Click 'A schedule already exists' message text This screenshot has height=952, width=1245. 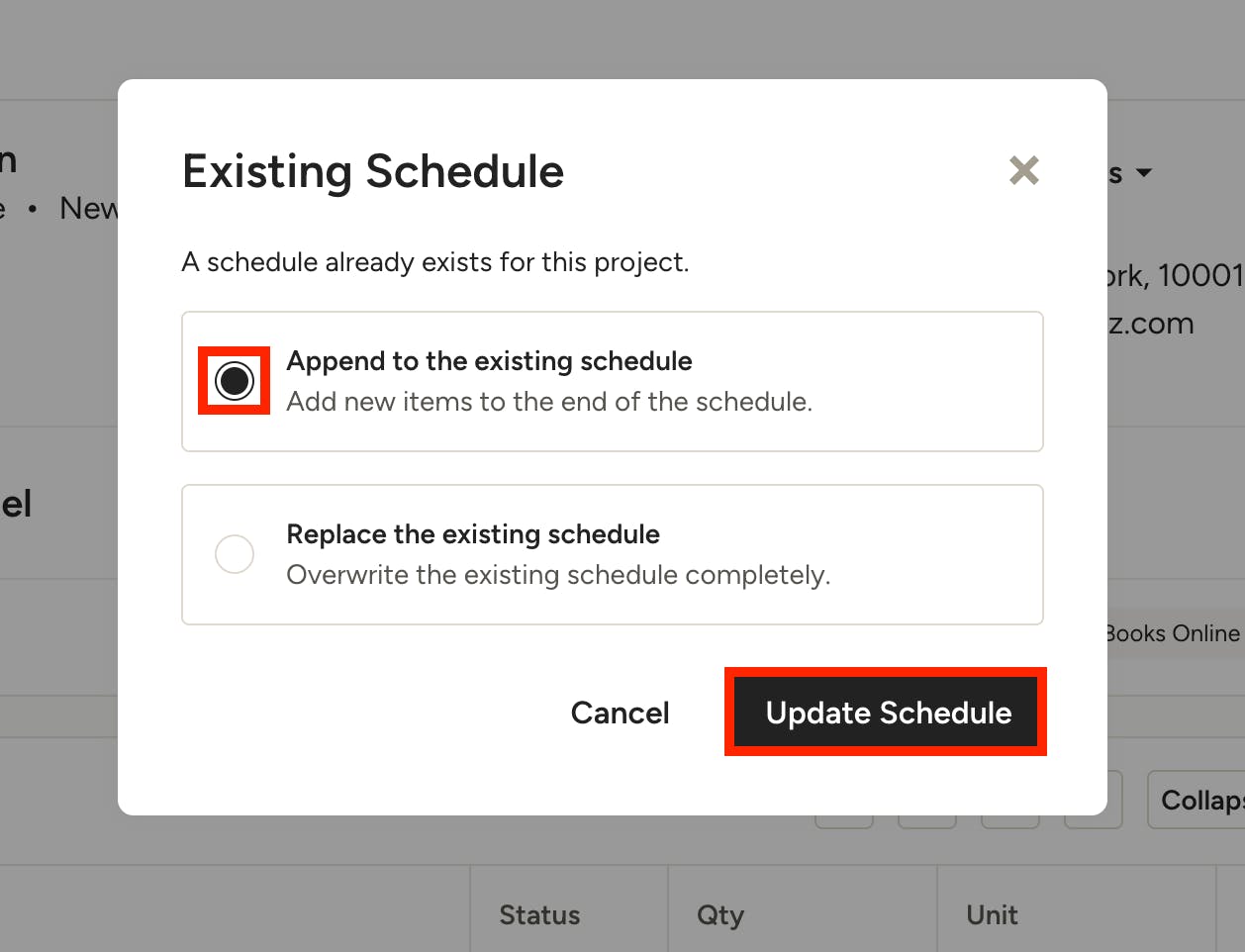(x=435, y=262)
